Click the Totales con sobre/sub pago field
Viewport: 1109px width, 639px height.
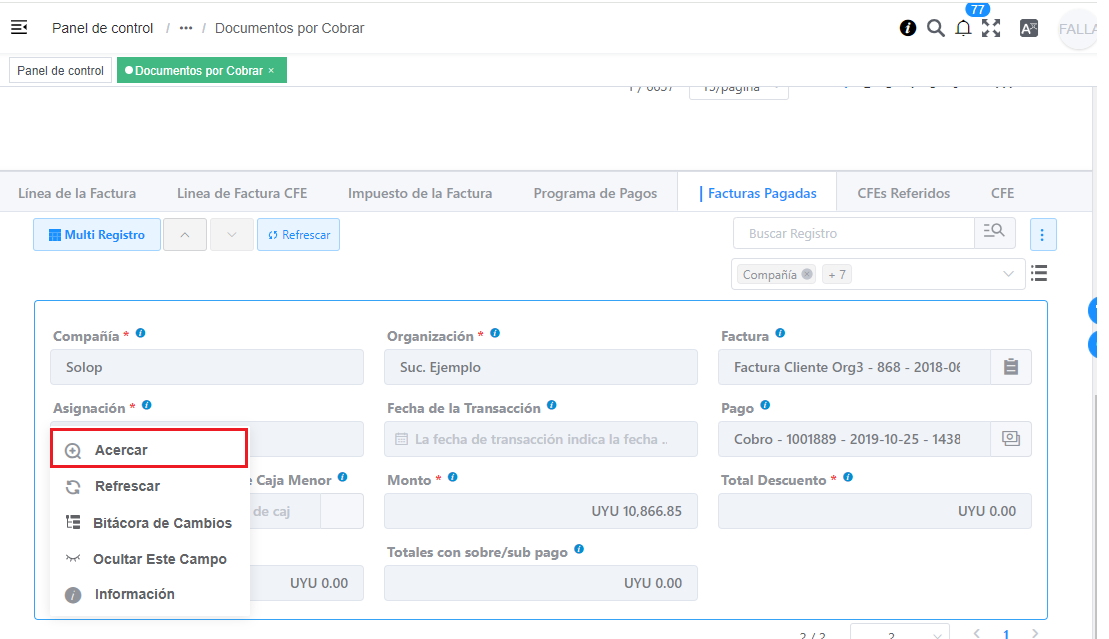click(x=541, y=584)
